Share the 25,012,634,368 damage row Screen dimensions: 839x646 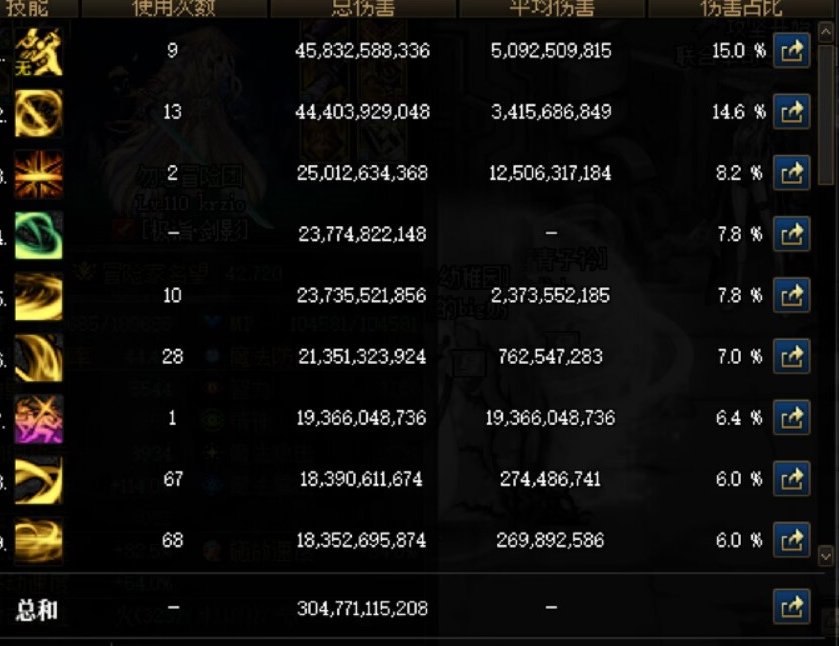791,173
